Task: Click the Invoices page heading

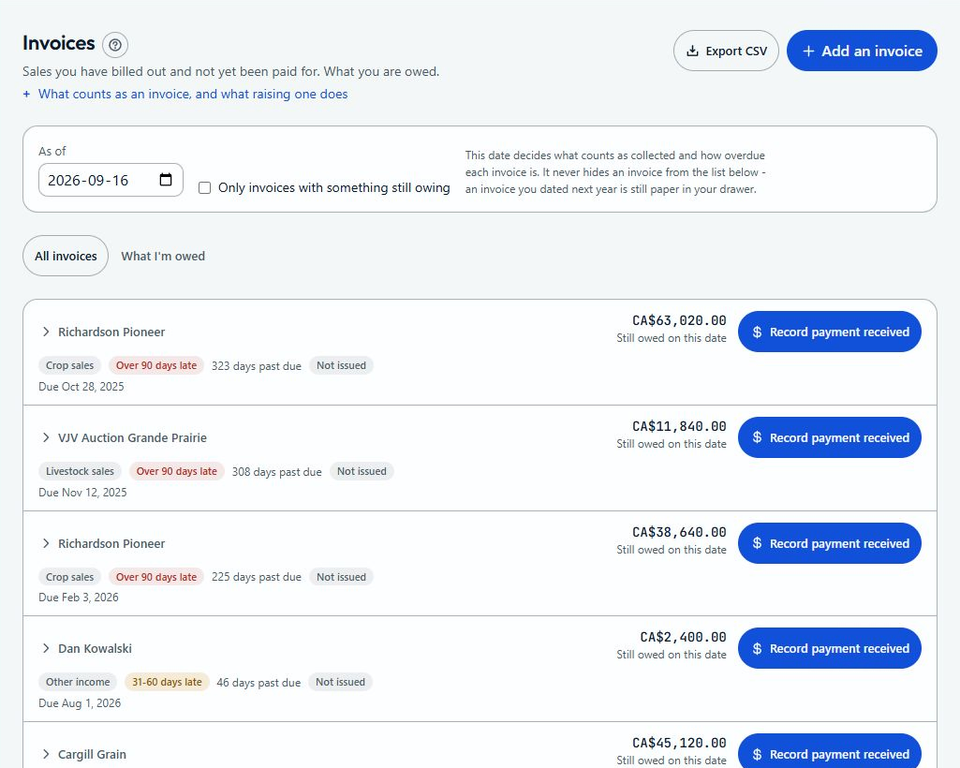Action: point(59,43)
